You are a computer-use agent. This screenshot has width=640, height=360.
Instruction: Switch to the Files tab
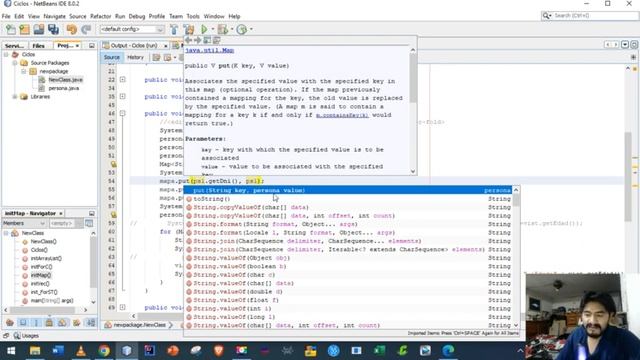pos(38,46)
